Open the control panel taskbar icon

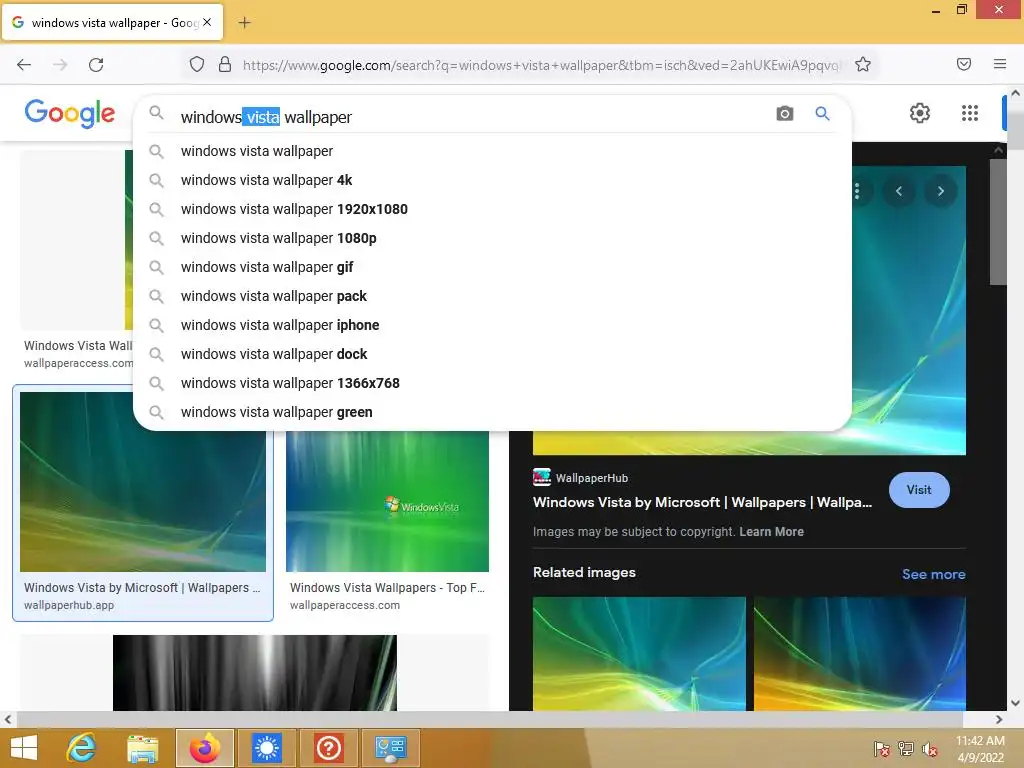tap(391, 748)
